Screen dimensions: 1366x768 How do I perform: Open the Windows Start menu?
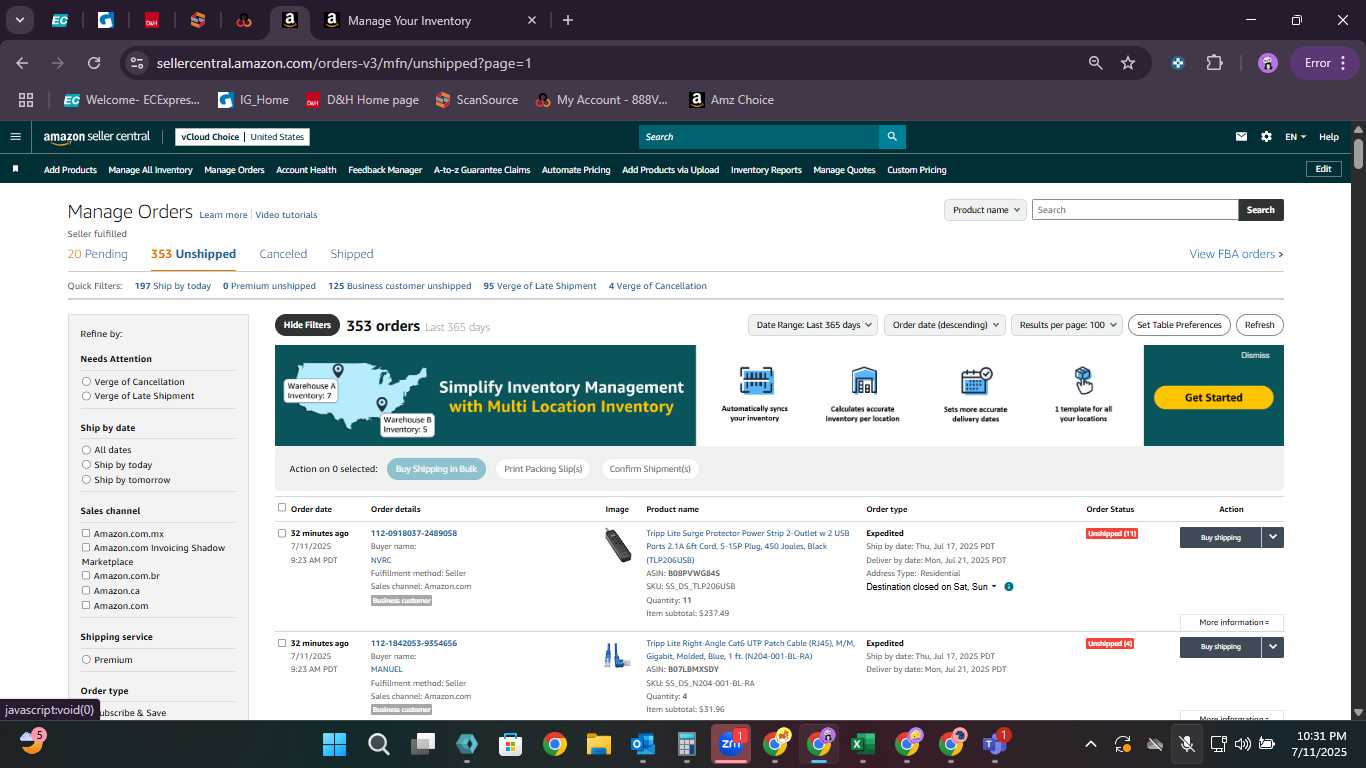pos(335,744)
